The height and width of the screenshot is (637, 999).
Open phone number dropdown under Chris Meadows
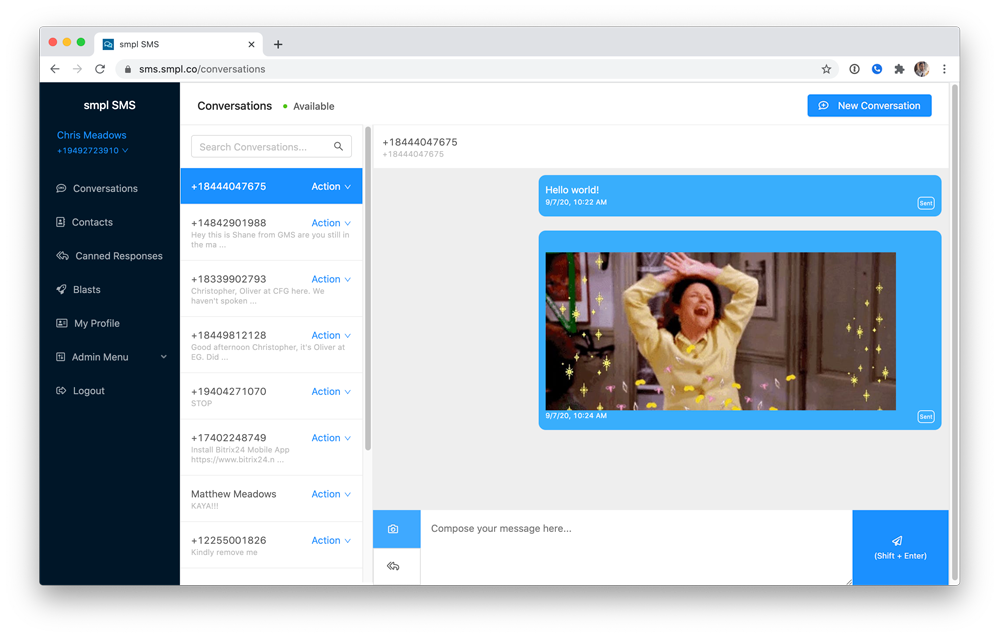pos(92,151)
